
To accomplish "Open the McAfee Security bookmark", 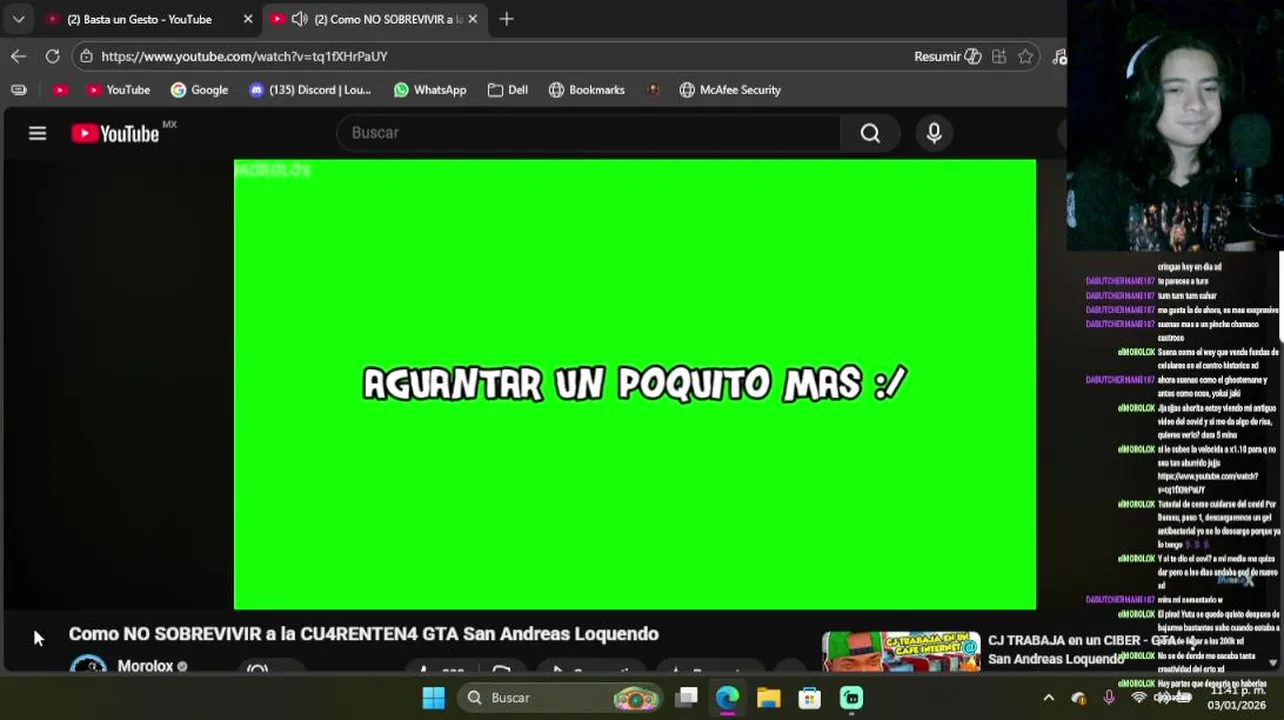I will click(x=730, y=90).
